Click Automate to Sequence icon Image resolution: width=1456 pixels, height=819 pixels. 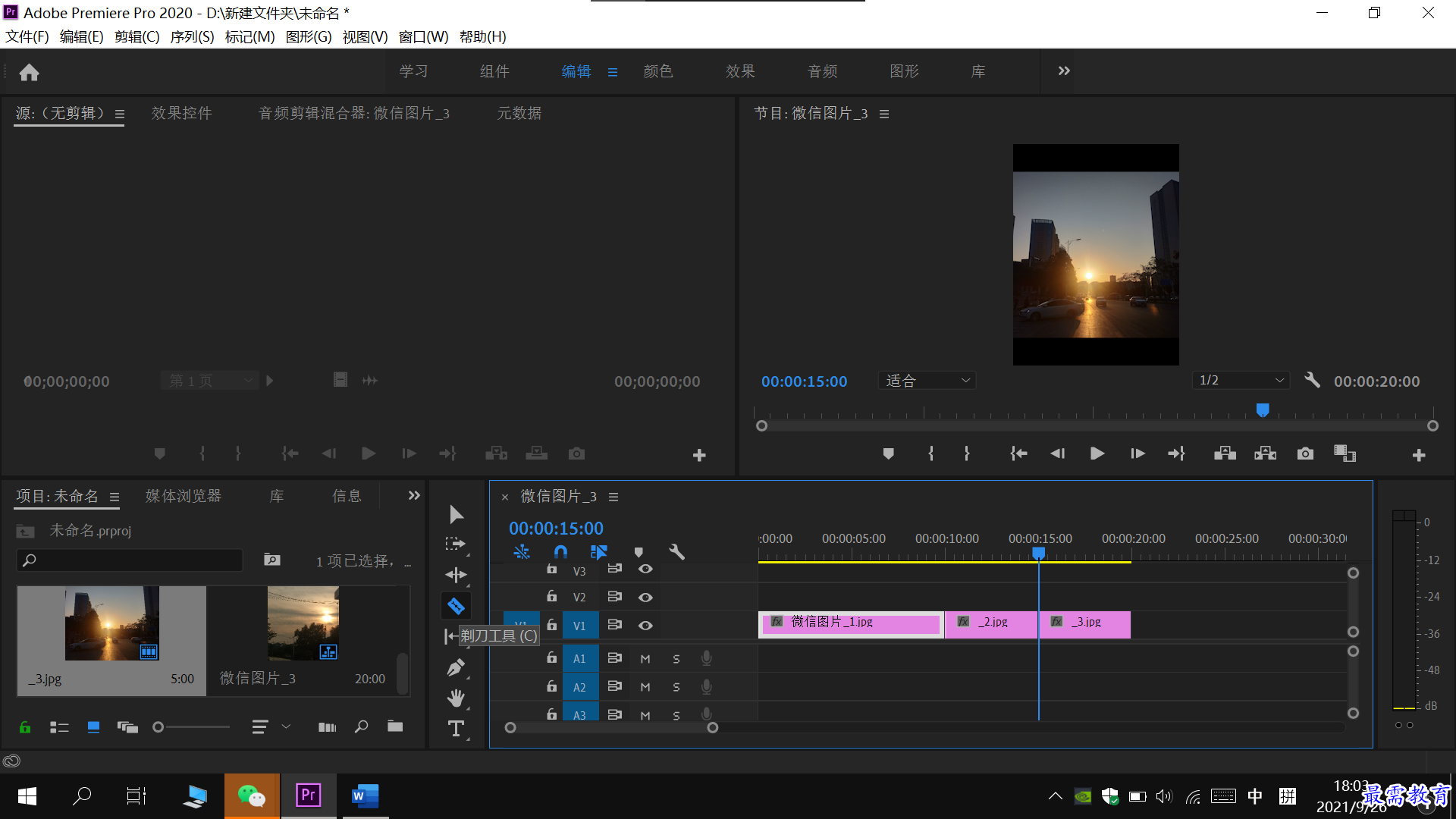click(x=327, y=727)
